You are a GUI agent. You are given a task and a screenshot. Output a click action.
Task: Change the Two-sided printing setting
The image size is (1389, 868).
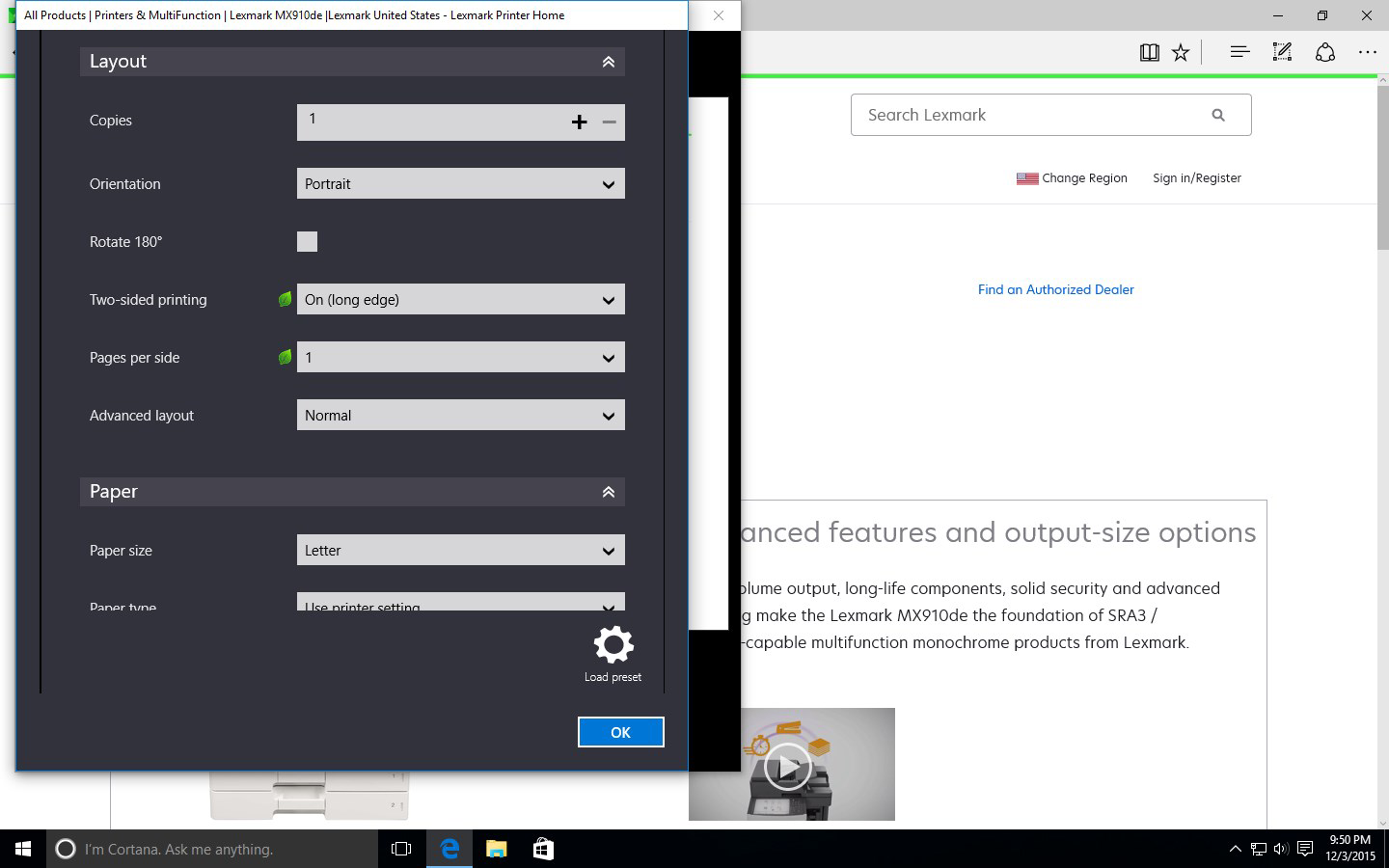(460, 299)
